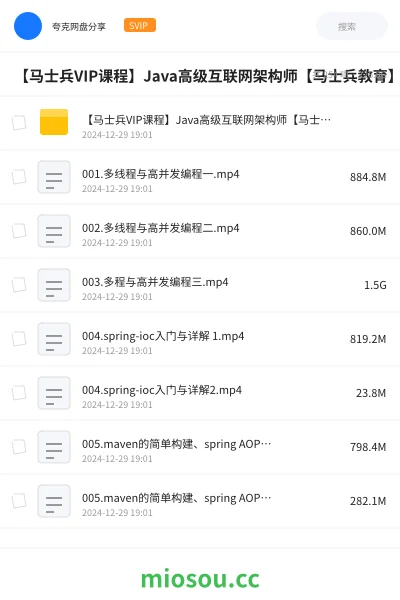Click the 搜索 search field
The width and height of the screenshot is (400, 600).
[x=352, y=26]
